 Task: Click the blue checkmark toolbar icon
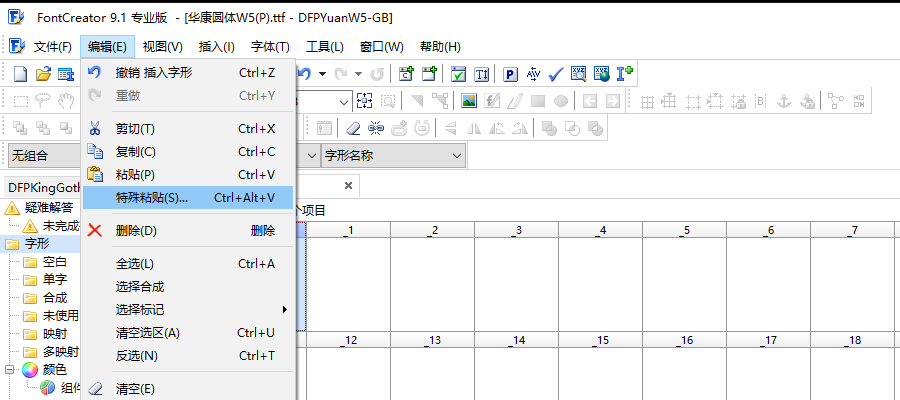click(x=556, y=74)
